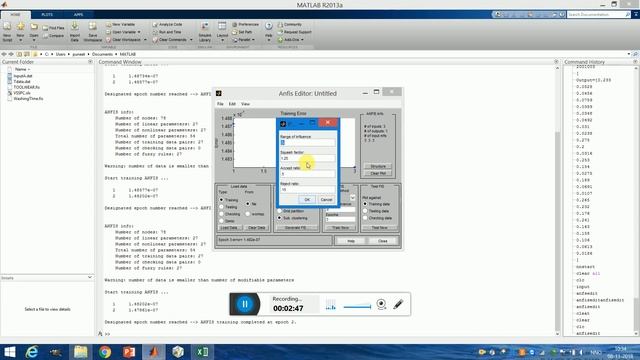Screen dimensions: 640x360
Task: Open the Parallel dropdown
Action: (x=253, y=40)
